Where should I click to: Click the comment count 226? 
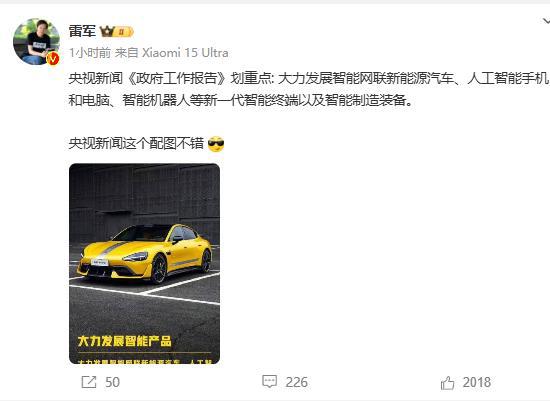click(x=296, y=382)
